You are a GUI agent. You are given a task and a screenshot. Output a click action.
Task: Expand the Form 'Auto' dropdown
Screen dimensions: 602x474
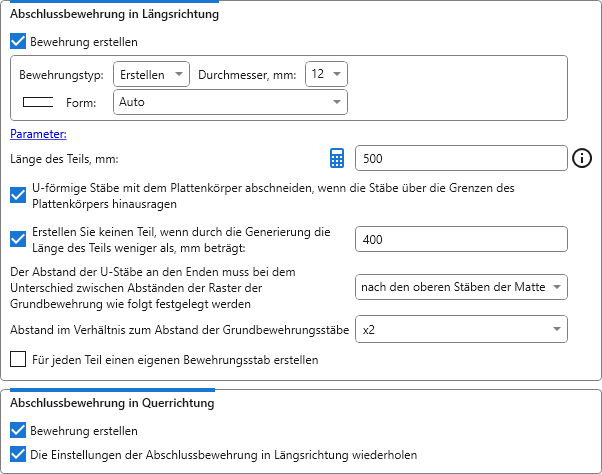coord(230,102)
